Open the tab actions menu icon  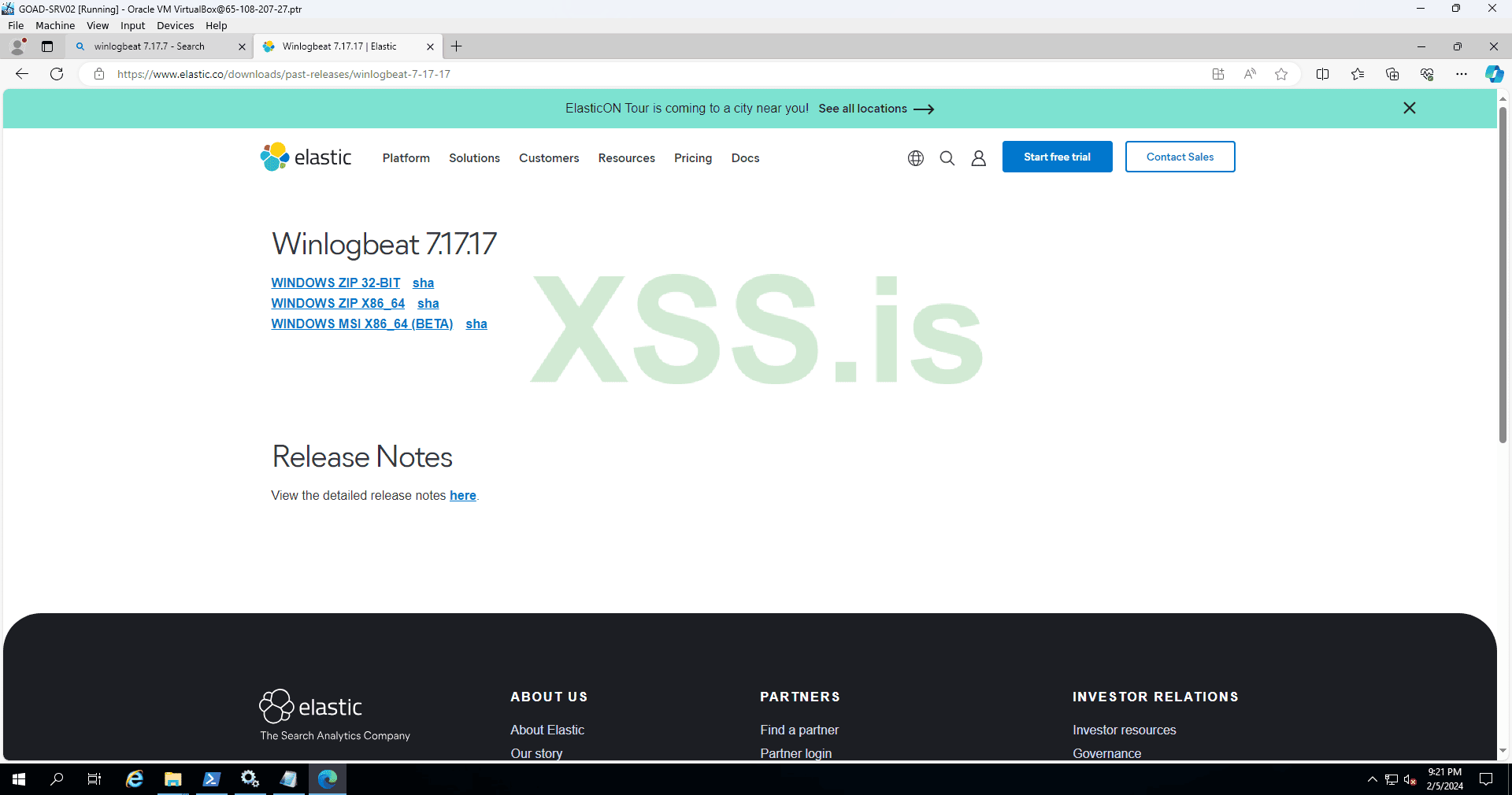pos(47,46)
